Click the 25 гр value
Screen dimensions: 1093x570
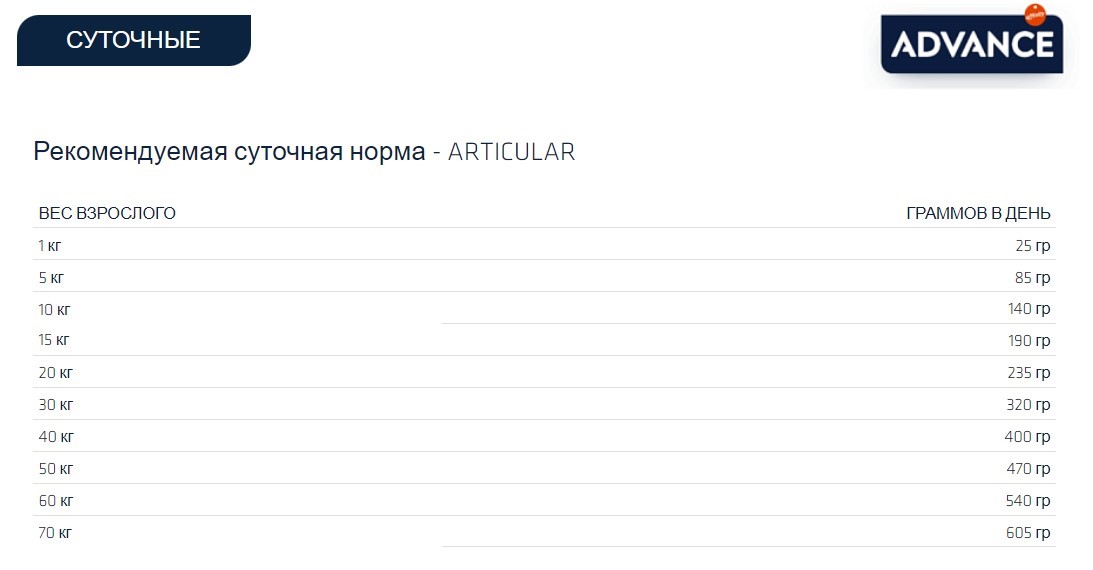pos(1033,245)
